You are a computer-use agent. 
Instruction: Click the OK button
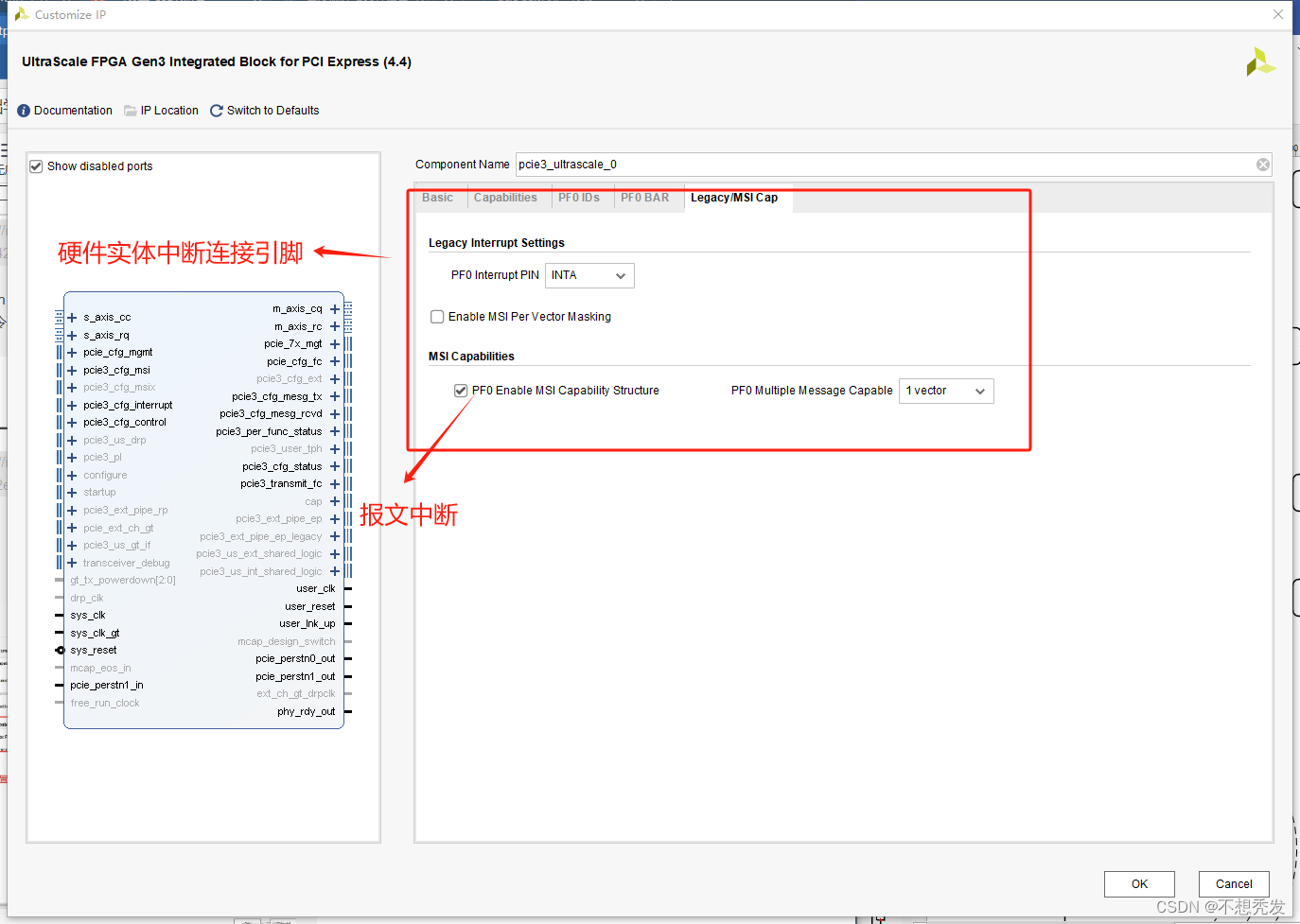tap(1139, 884)
